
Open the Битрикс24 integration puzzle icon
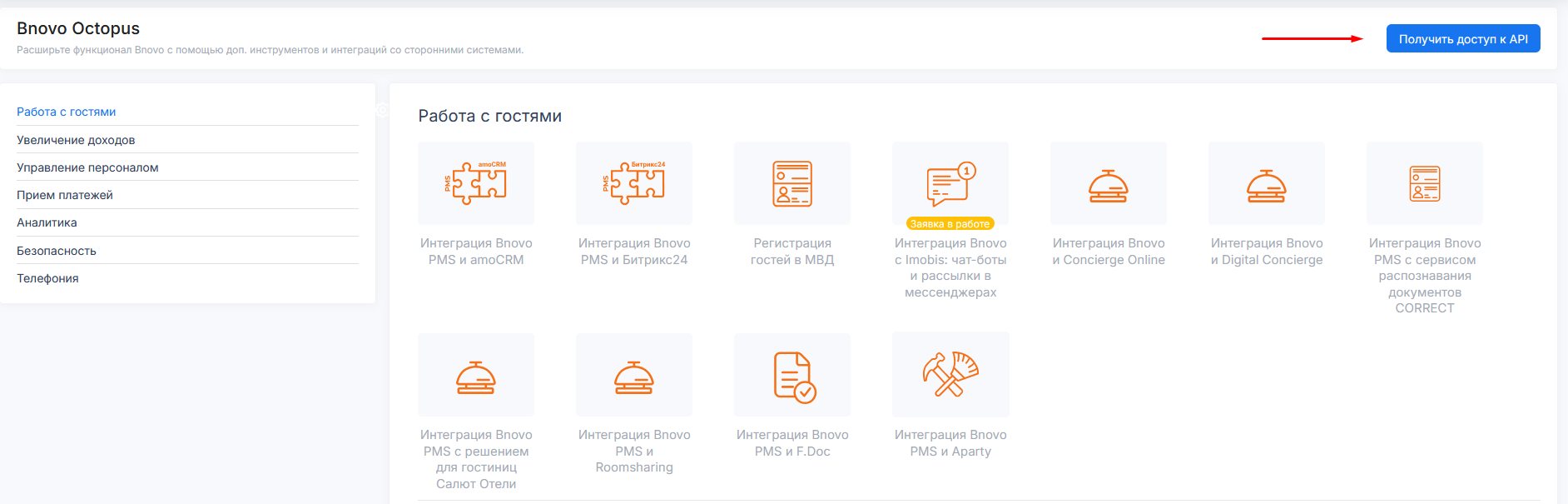tap(634, 183)
